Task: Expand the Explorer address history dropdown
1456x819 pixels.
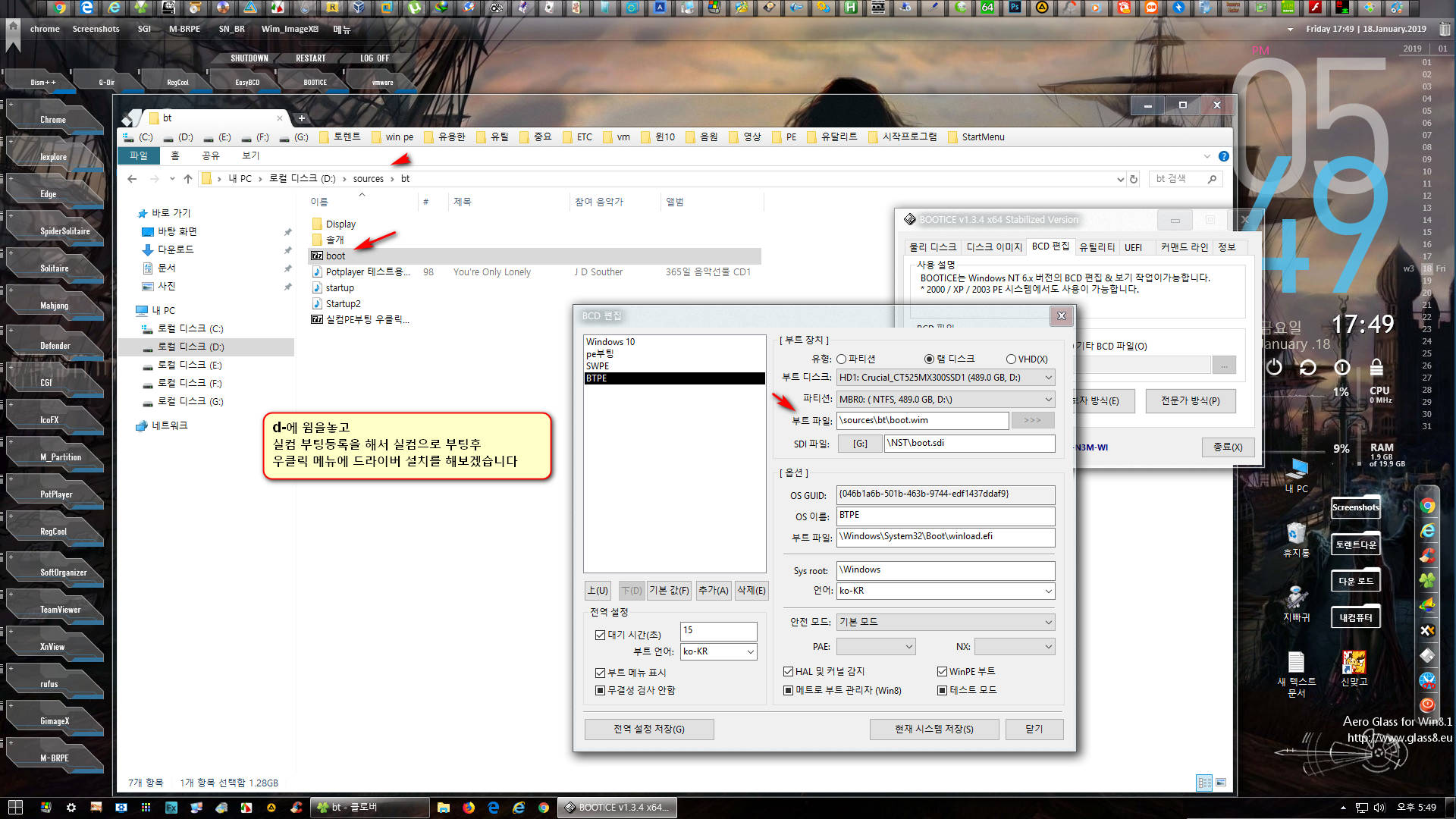Action: pos(1120,180)
